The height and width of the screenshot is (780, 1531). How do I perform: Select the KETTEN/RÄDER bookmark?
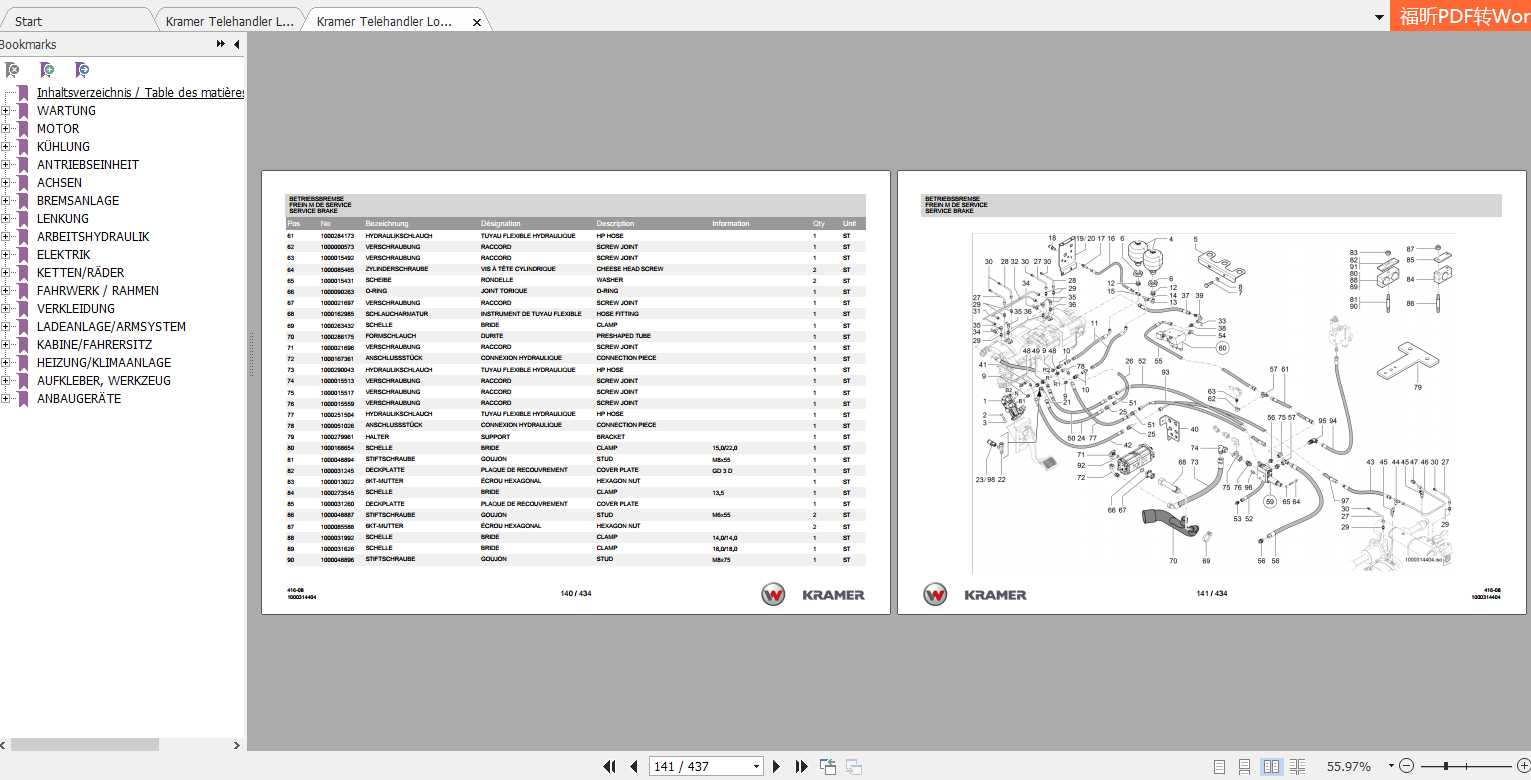click(x=81, y=273)
